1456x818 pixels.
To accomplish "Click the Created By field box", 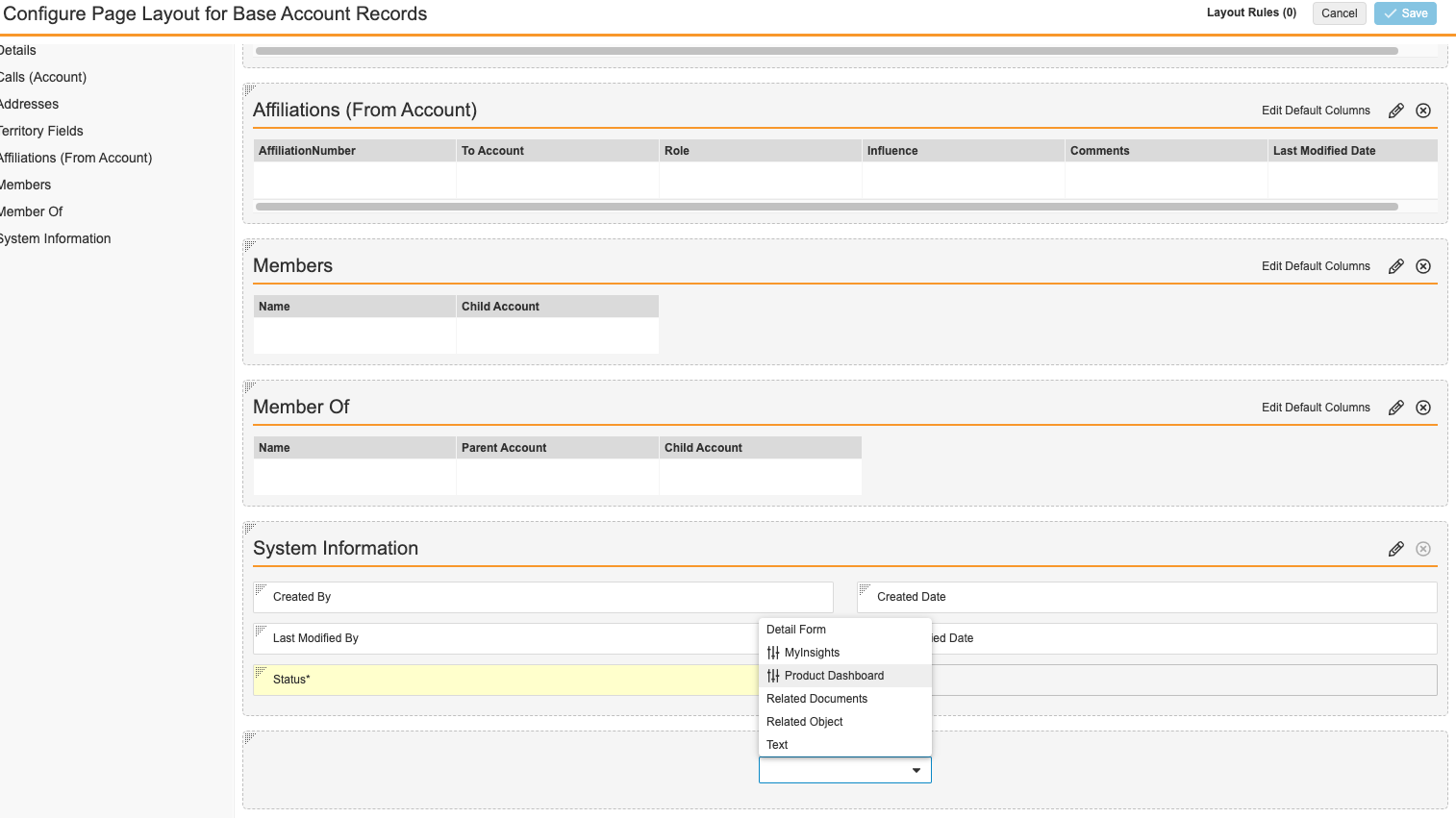I will tap(543, 597).
